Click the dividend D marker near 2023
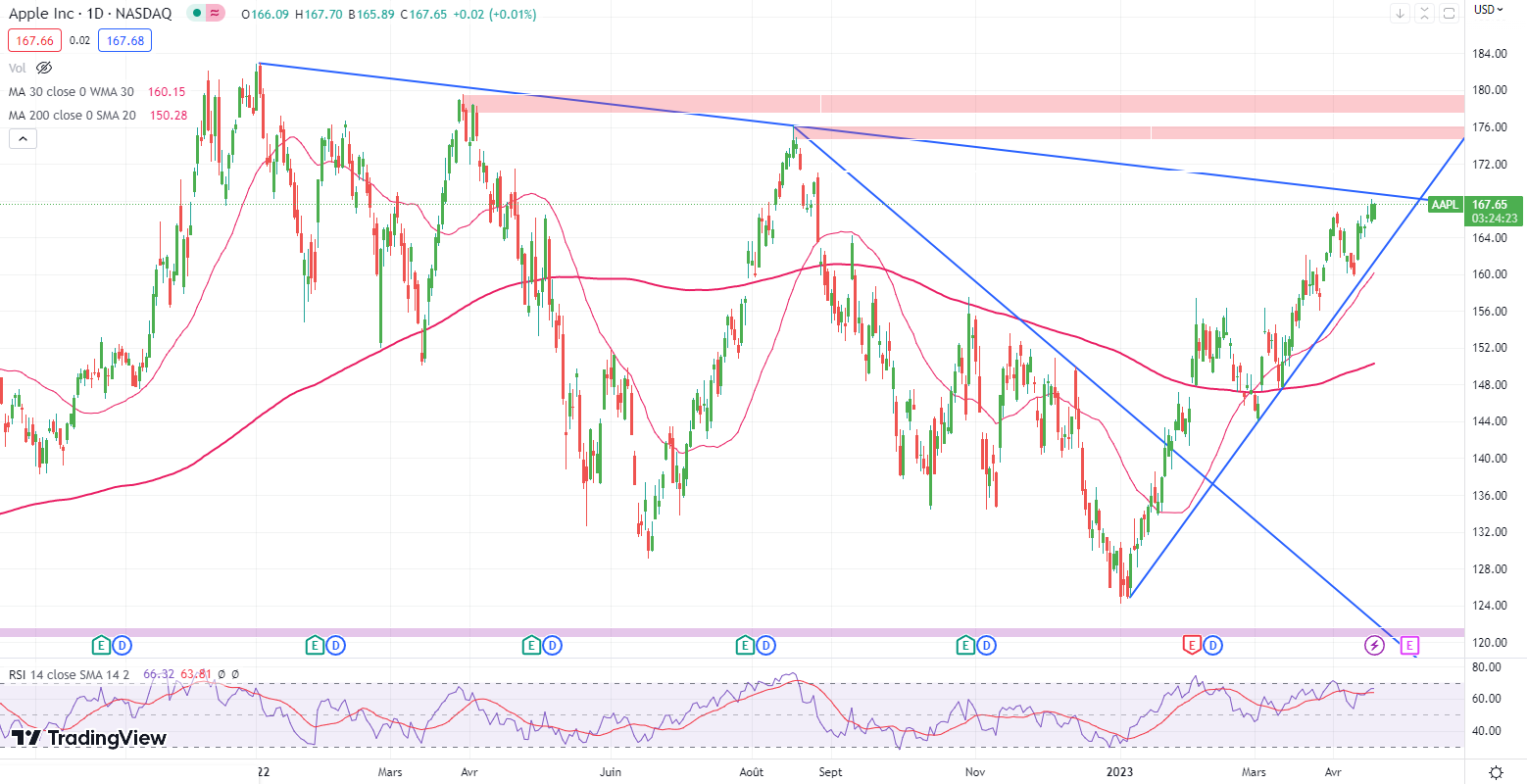The width and height of the screenshot is (1527, 784). click(x=1213, y=645)
